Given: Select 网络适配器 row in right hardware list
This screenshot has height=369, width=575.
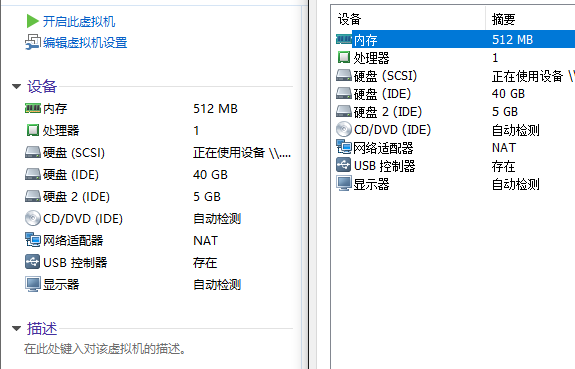Looking at the screenshot, I should 453,147.
